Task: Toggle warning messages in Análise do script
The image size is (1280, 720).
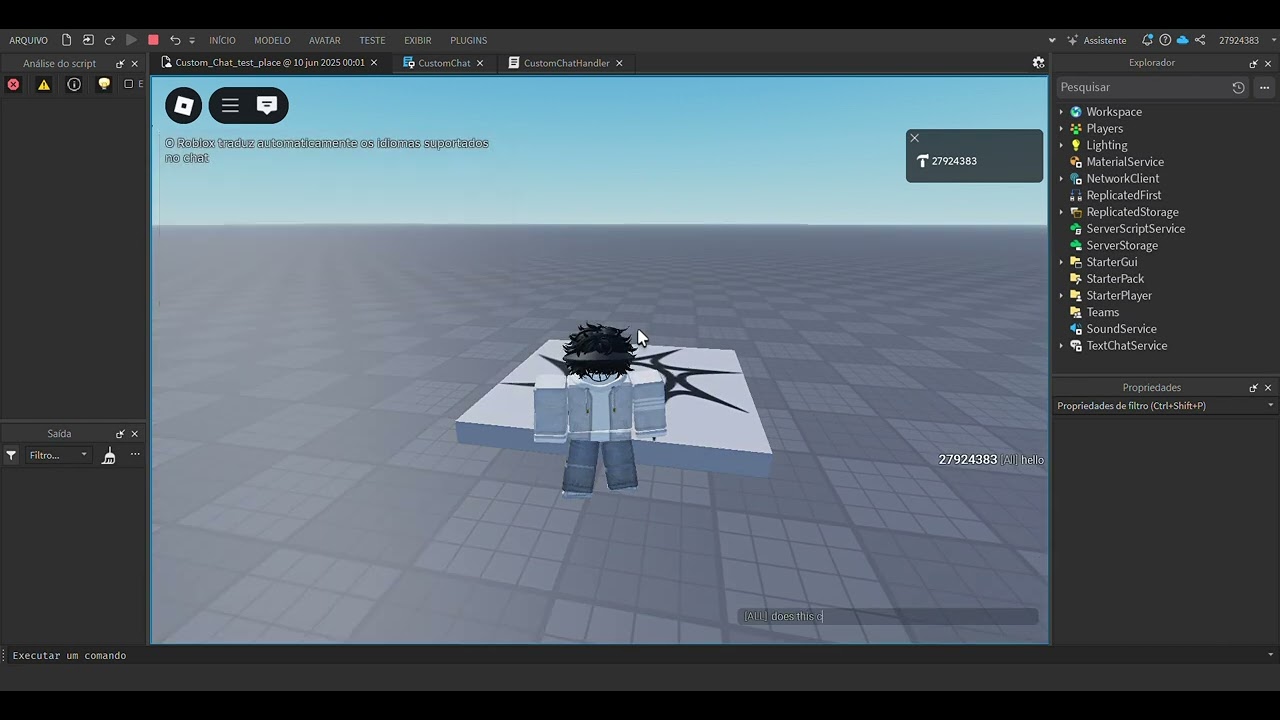Action: coord(44,84)
